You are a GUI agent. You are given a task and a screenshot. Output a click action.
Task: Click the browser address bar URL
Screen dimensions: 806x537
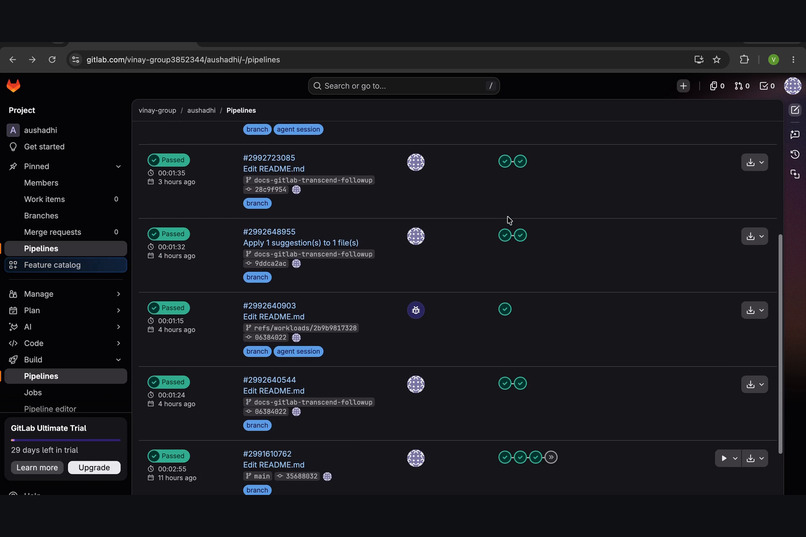tap(183, 60)
